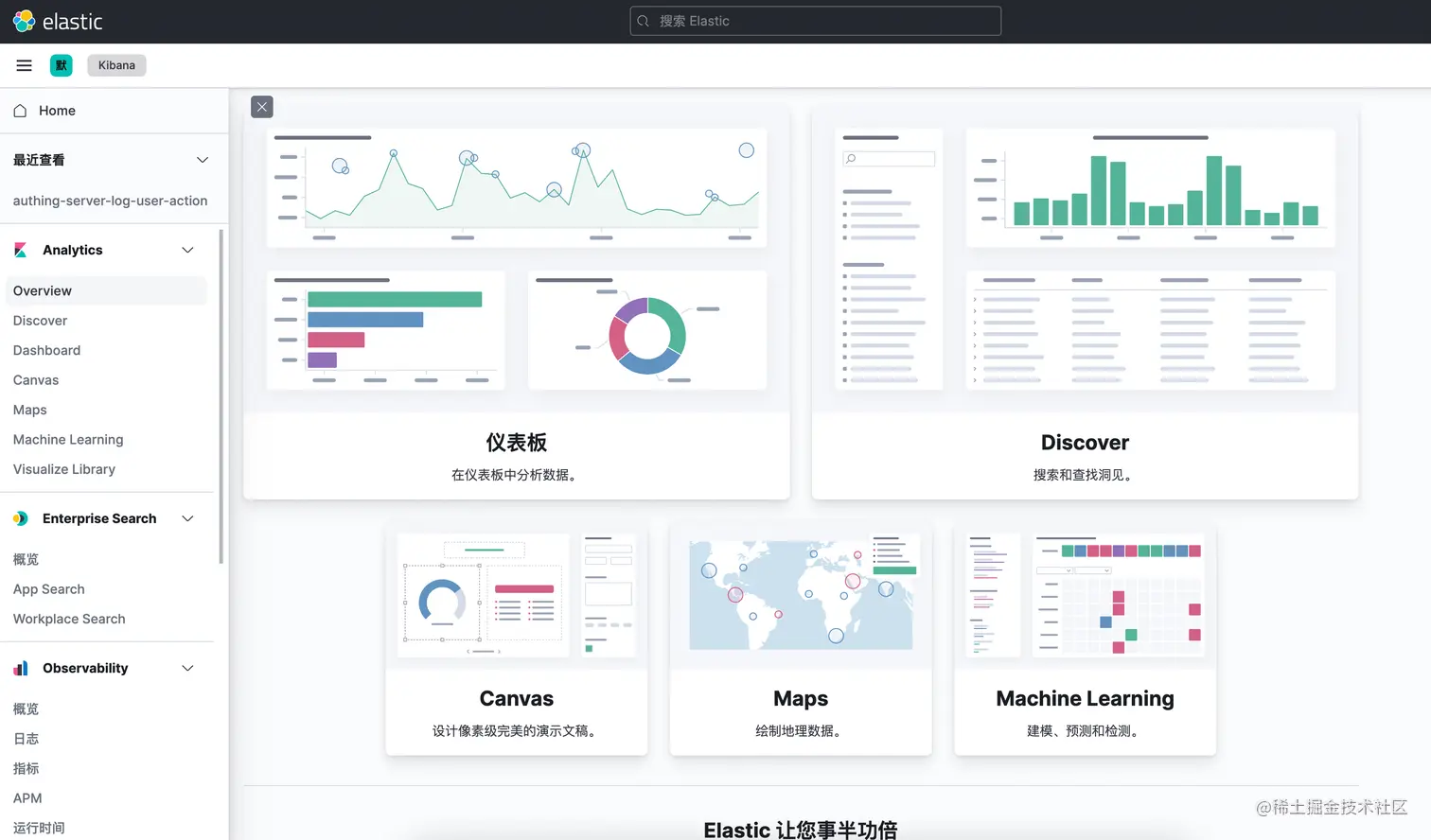Image resolution: width=1431 pixels, height=840 pixels.
Task: Click the search magnifier icon
Action: tap(644, 21)
